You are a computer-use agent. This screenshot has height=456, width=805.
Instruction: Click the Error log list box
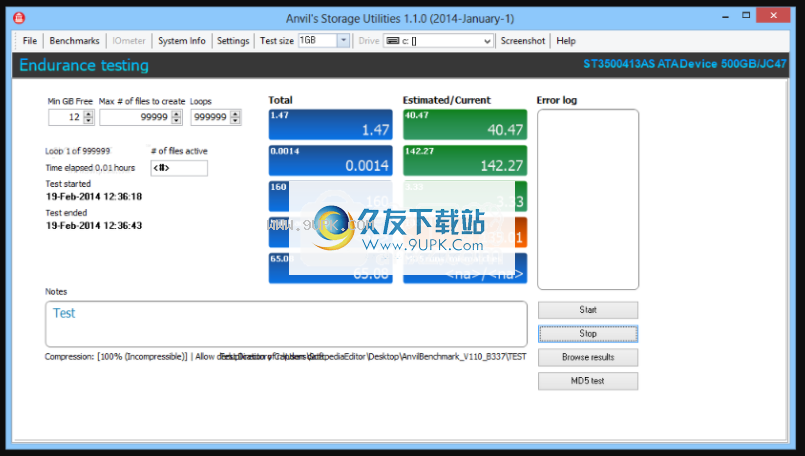coord(588,199)
